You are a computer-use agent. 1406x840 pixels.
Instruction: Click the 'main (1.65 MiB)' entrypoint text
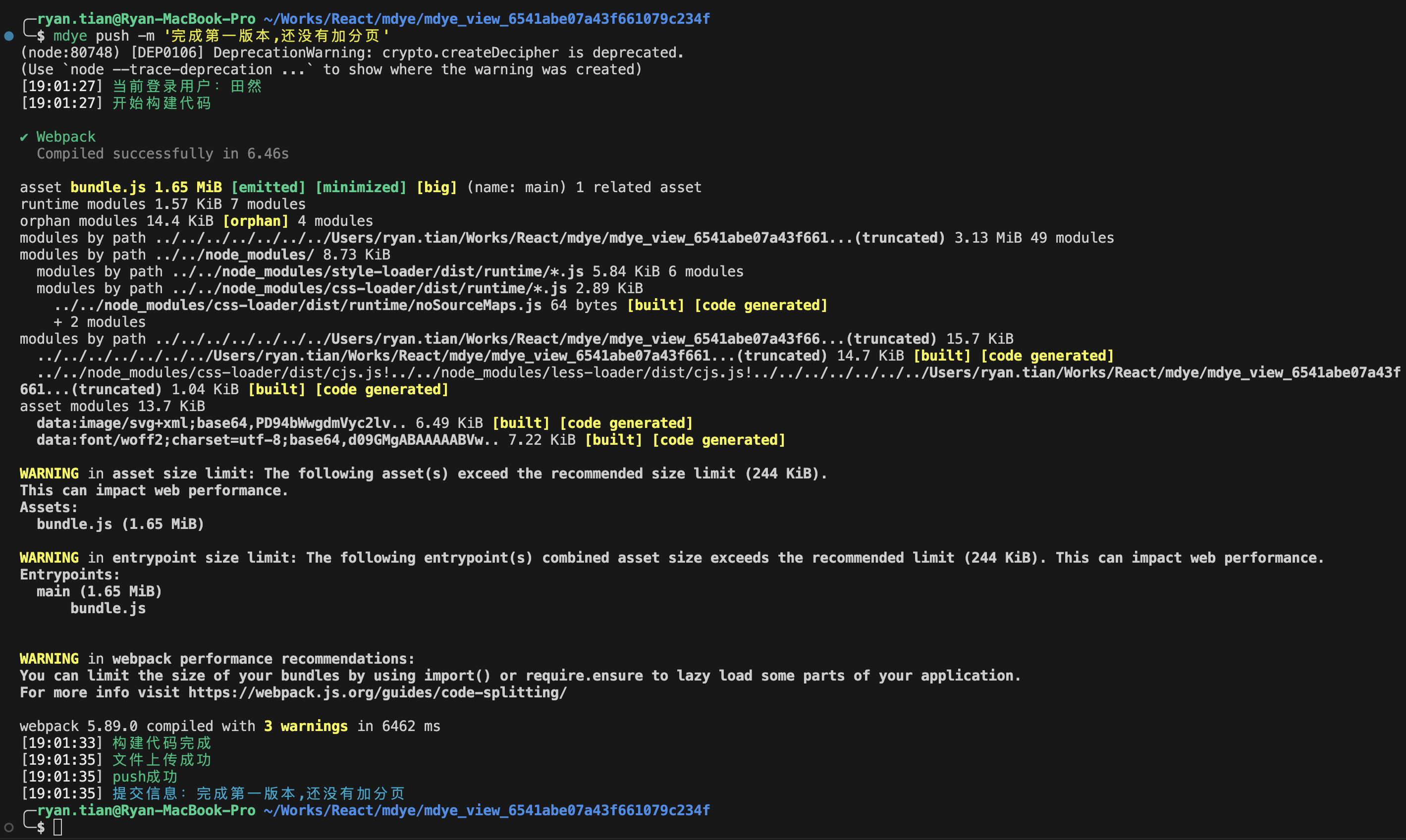pyautogui.click(x=100, y=591)
